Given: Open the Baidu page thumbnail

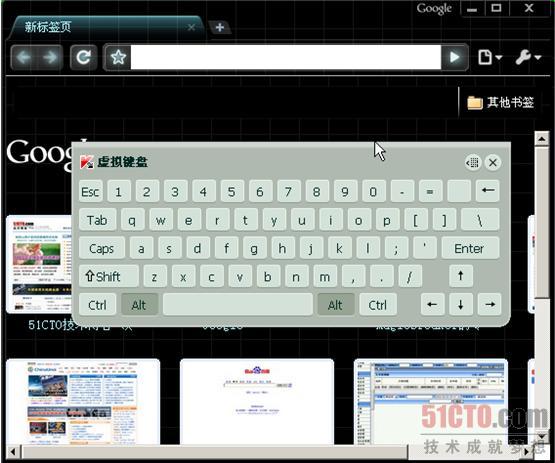Looking at the screenshot, I should point(257,401).
